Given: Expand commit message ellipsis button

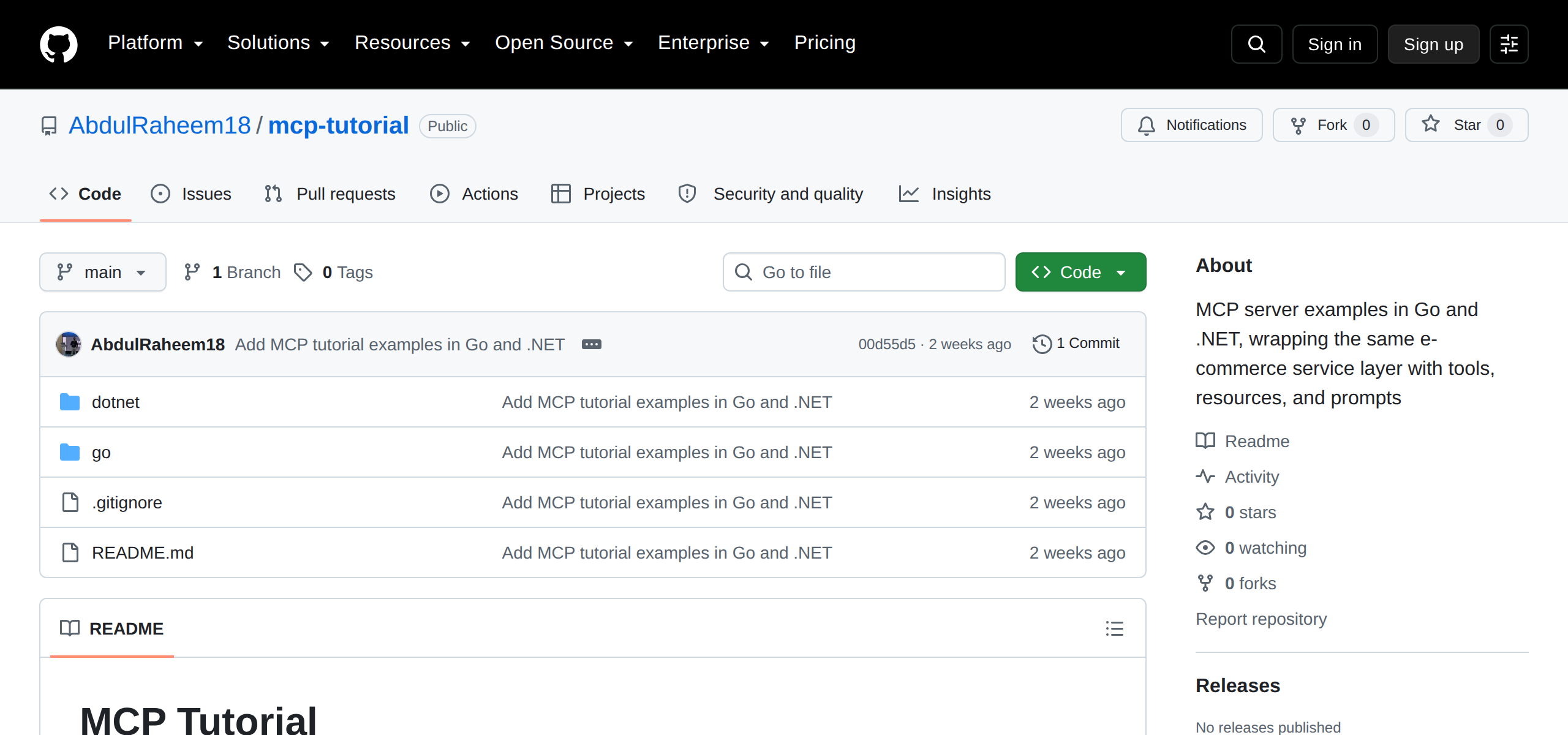Looking at the screenshot, I should pyautogui.click(x=591, y=344).
